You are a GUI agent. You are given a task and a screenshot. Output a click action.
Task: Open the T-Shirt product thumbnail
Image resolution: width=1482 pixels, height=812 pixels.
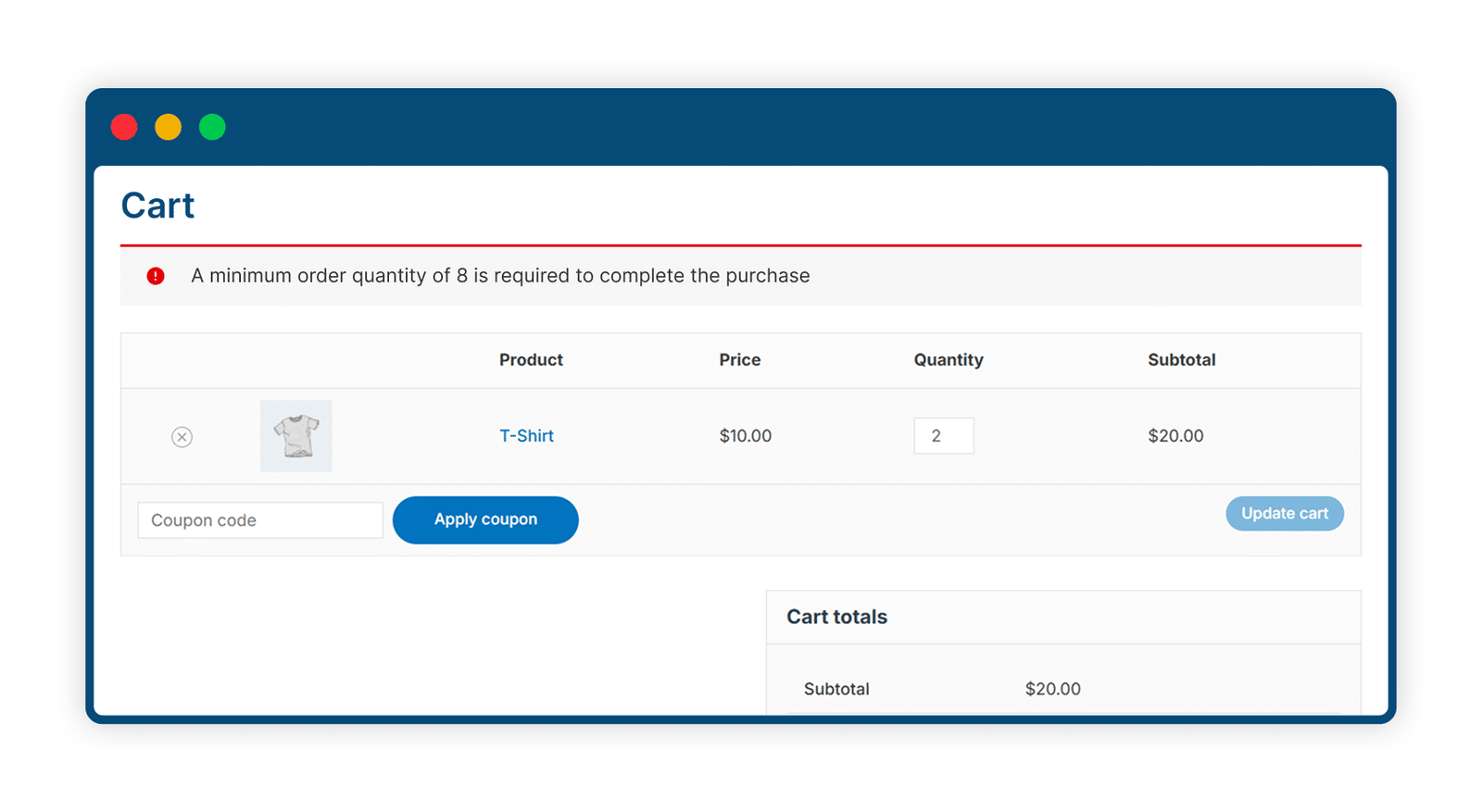click(x=296, y=436)
